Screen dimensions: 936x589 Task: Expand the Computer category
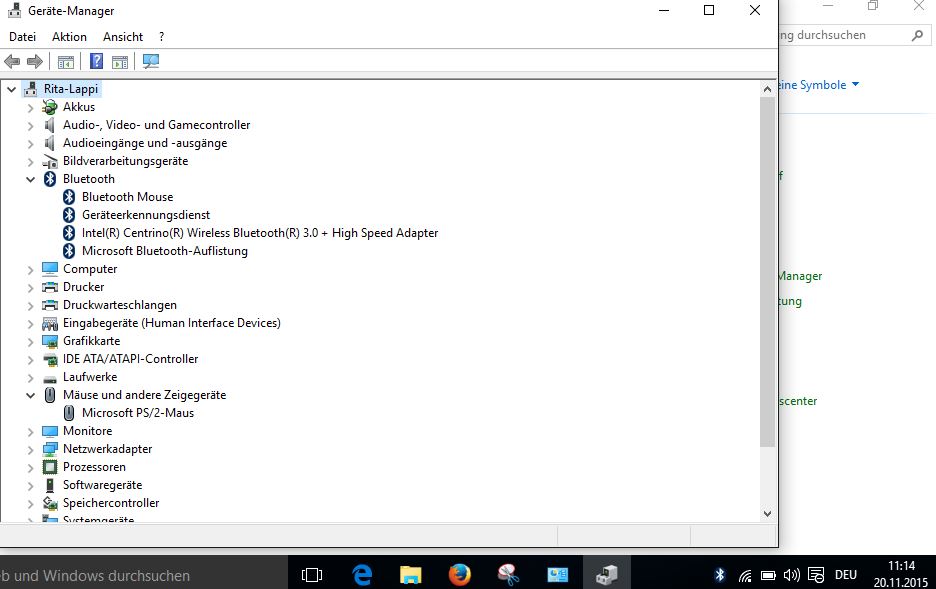tap(30, 270)
